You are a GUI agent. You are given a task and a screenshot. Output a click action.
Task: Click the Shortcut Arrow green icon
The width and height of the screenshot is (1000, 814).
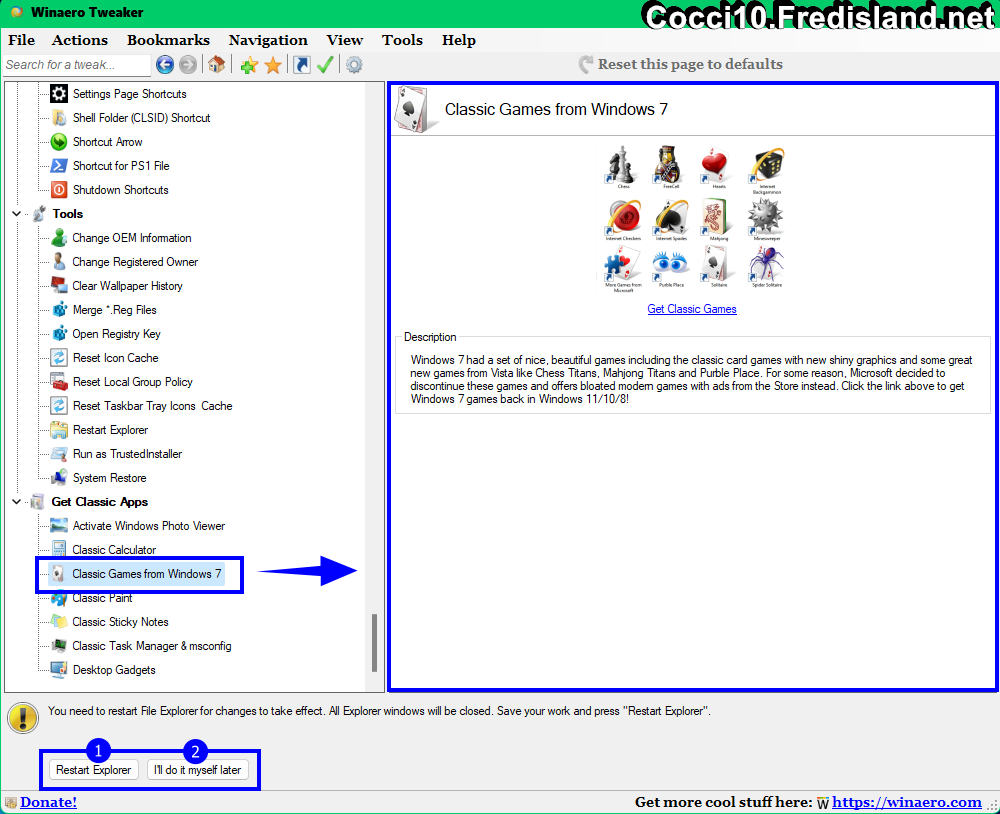(59, 142)
